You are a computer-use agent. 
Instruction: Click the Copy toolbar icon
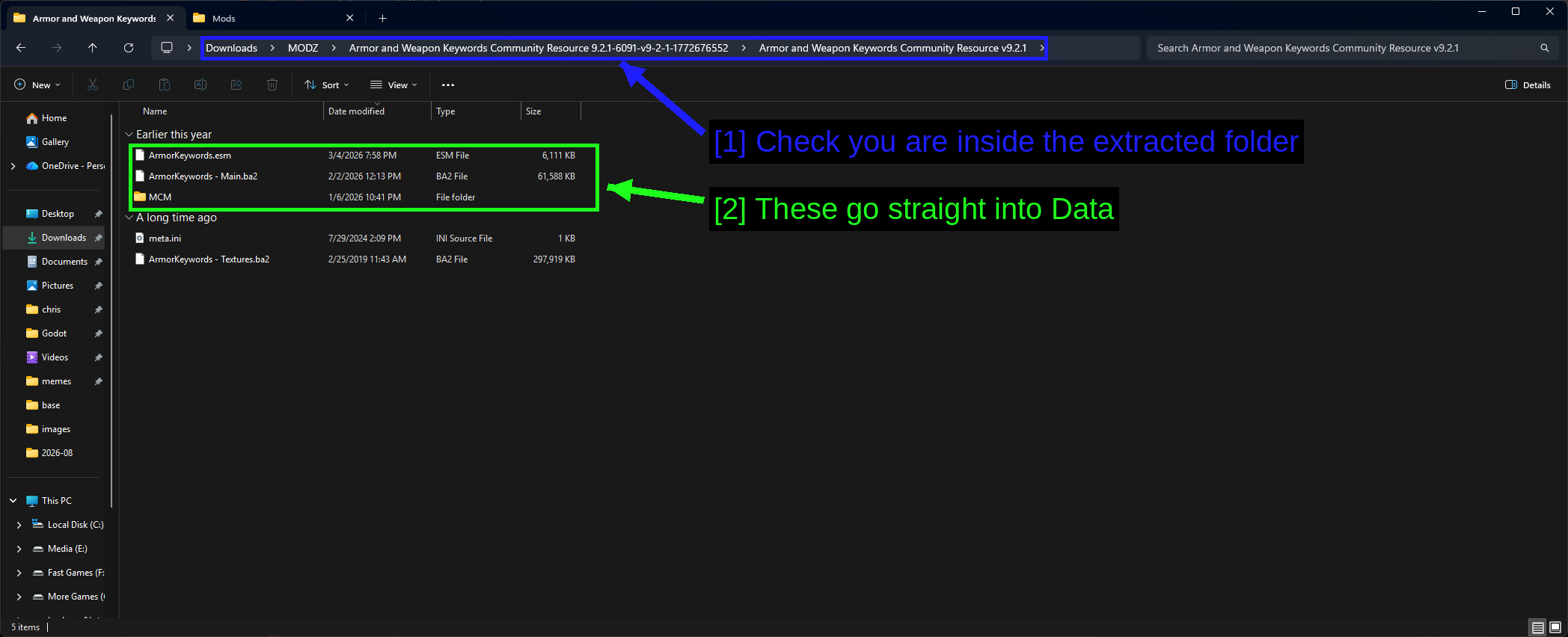[x=129, y=85]
